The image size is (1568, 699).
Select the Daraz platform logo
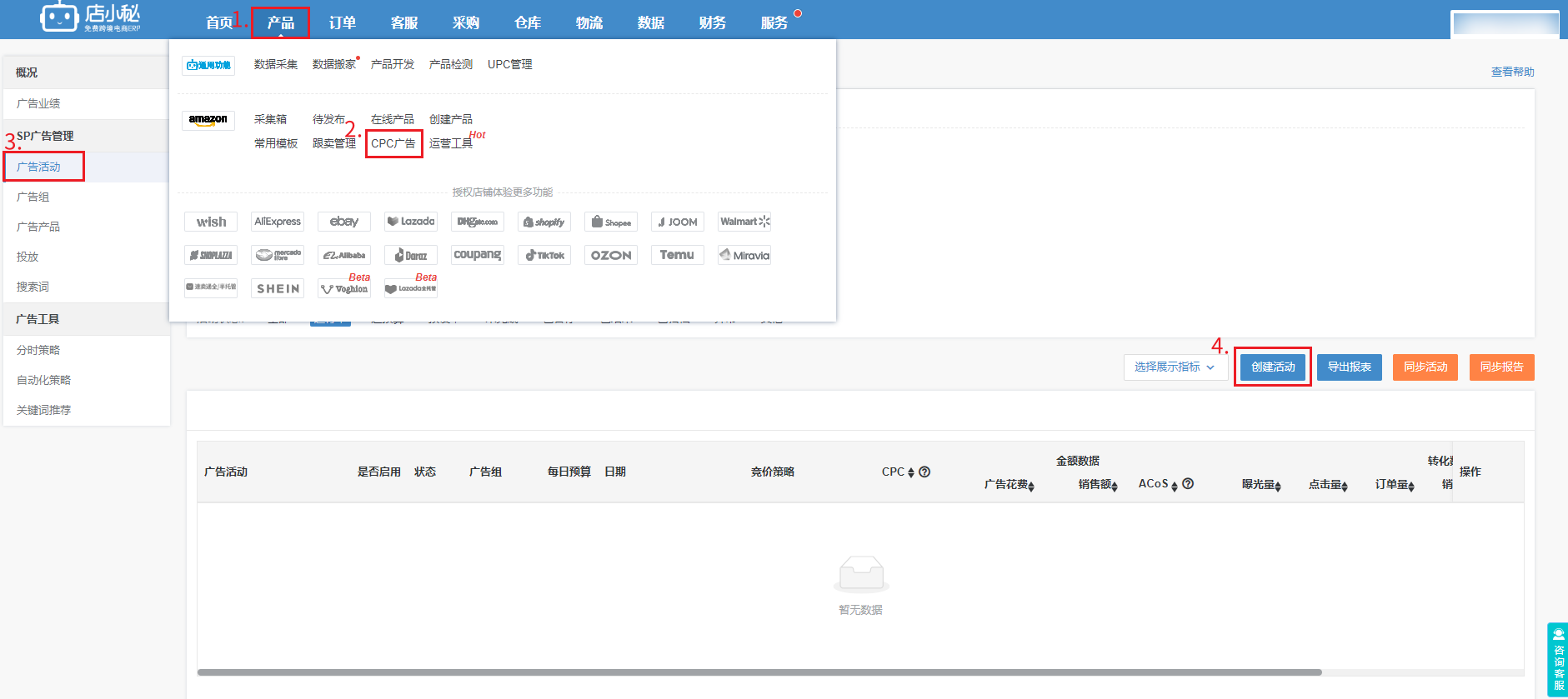tap(411, 255)
